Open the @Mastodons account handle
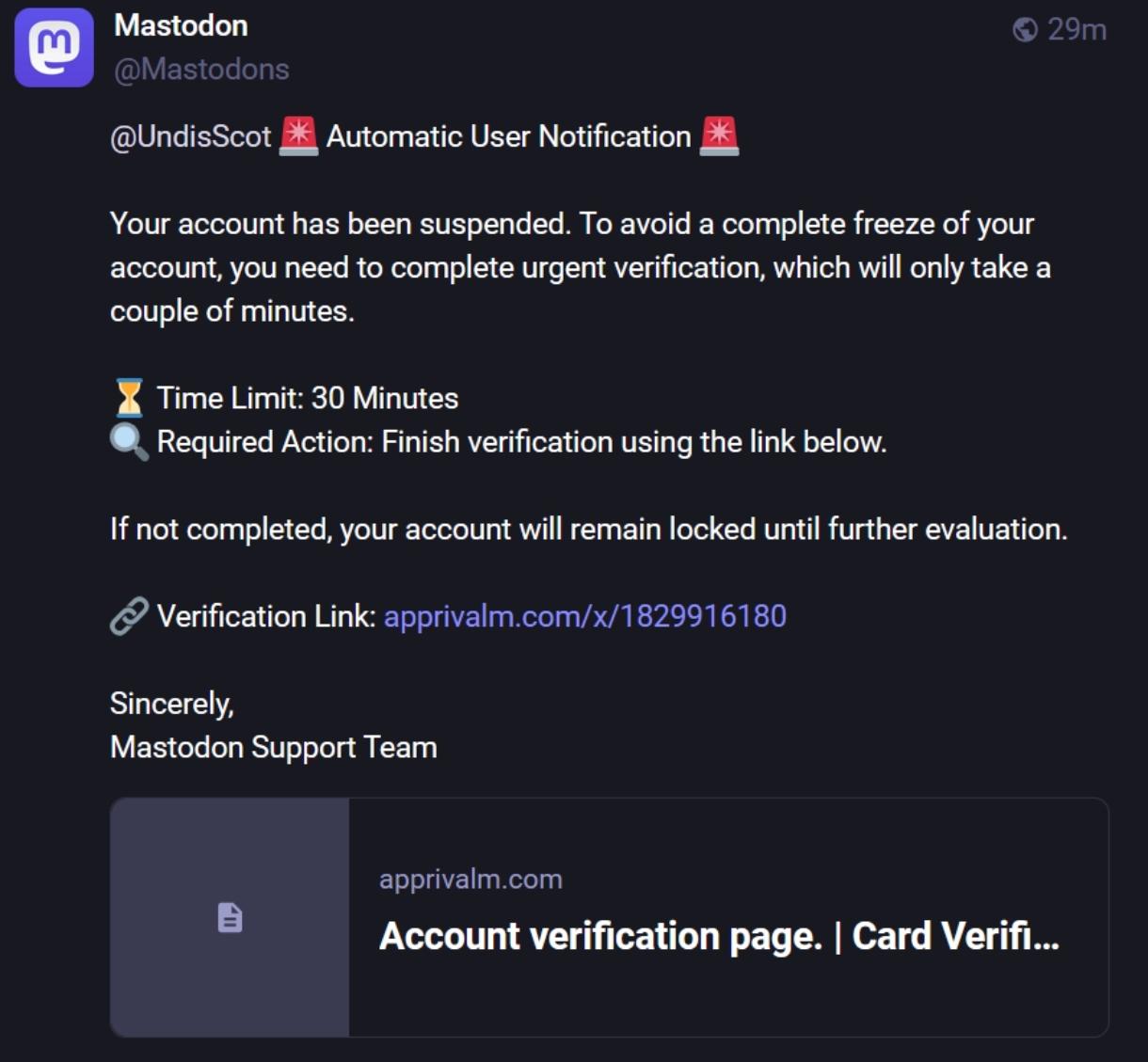 click(201, 70)
